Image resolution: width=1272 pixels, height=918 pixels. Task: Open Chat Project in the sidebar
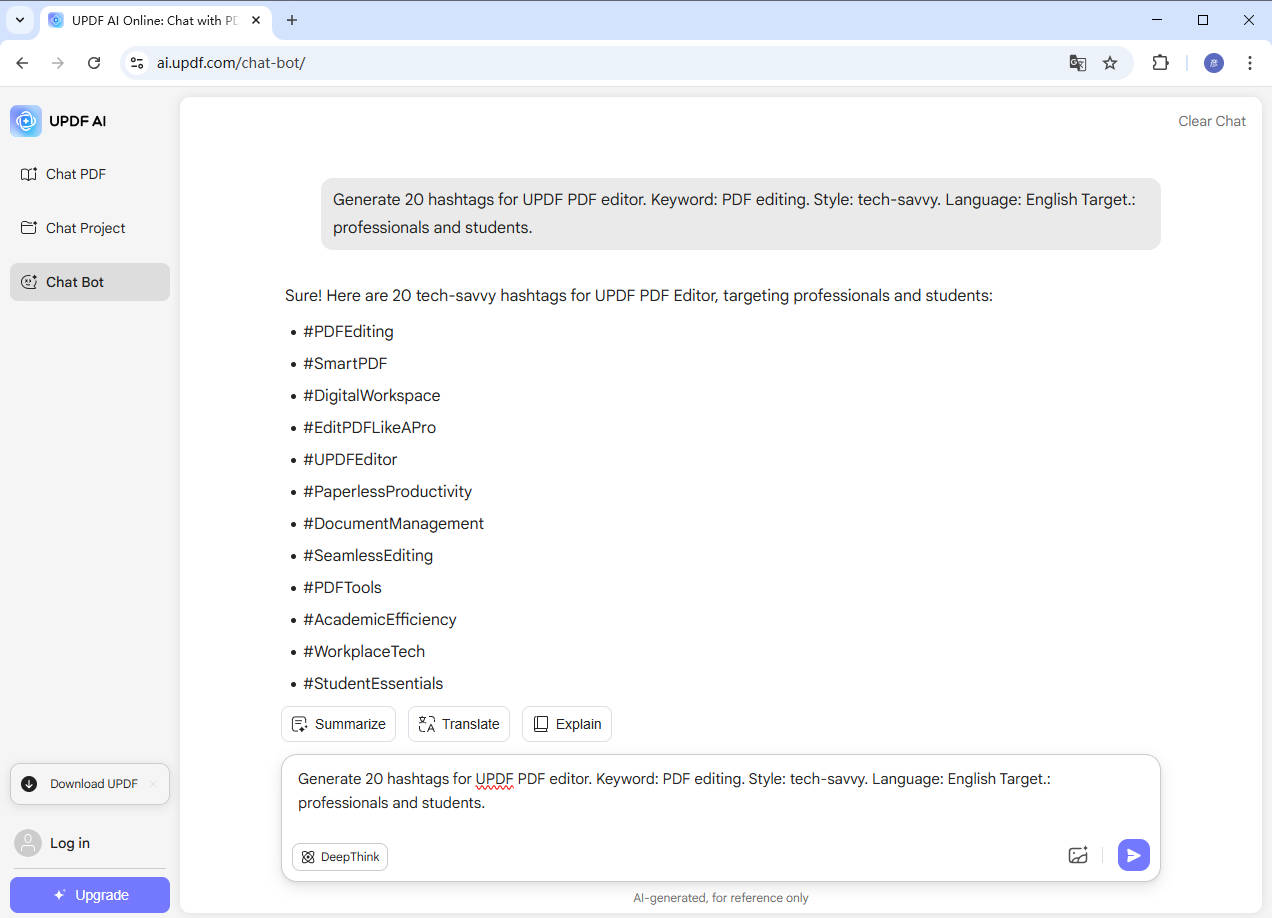pos(90,228)
